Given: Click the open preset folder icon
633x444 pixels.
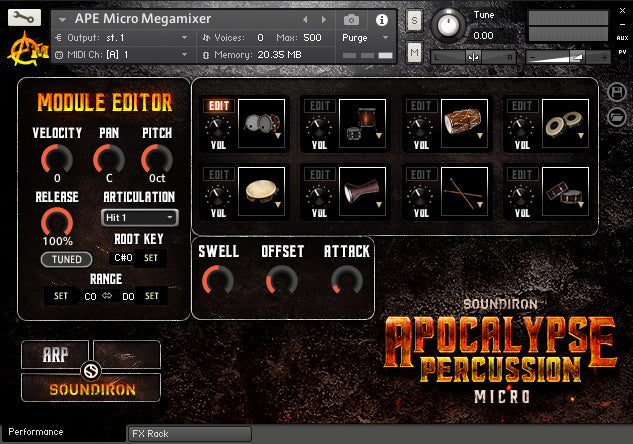Looking at the screenshot, I should pyautogui.click(x=616, y=116).
